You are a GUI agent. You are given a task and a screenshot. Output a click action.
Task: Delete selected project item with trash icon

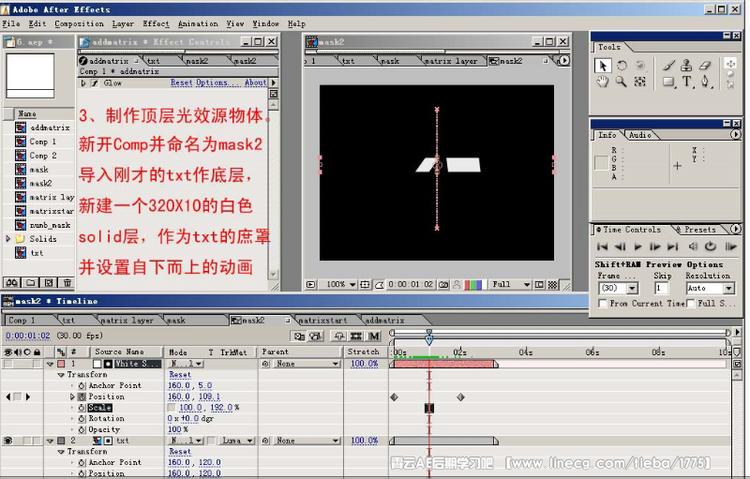[67, 283]
